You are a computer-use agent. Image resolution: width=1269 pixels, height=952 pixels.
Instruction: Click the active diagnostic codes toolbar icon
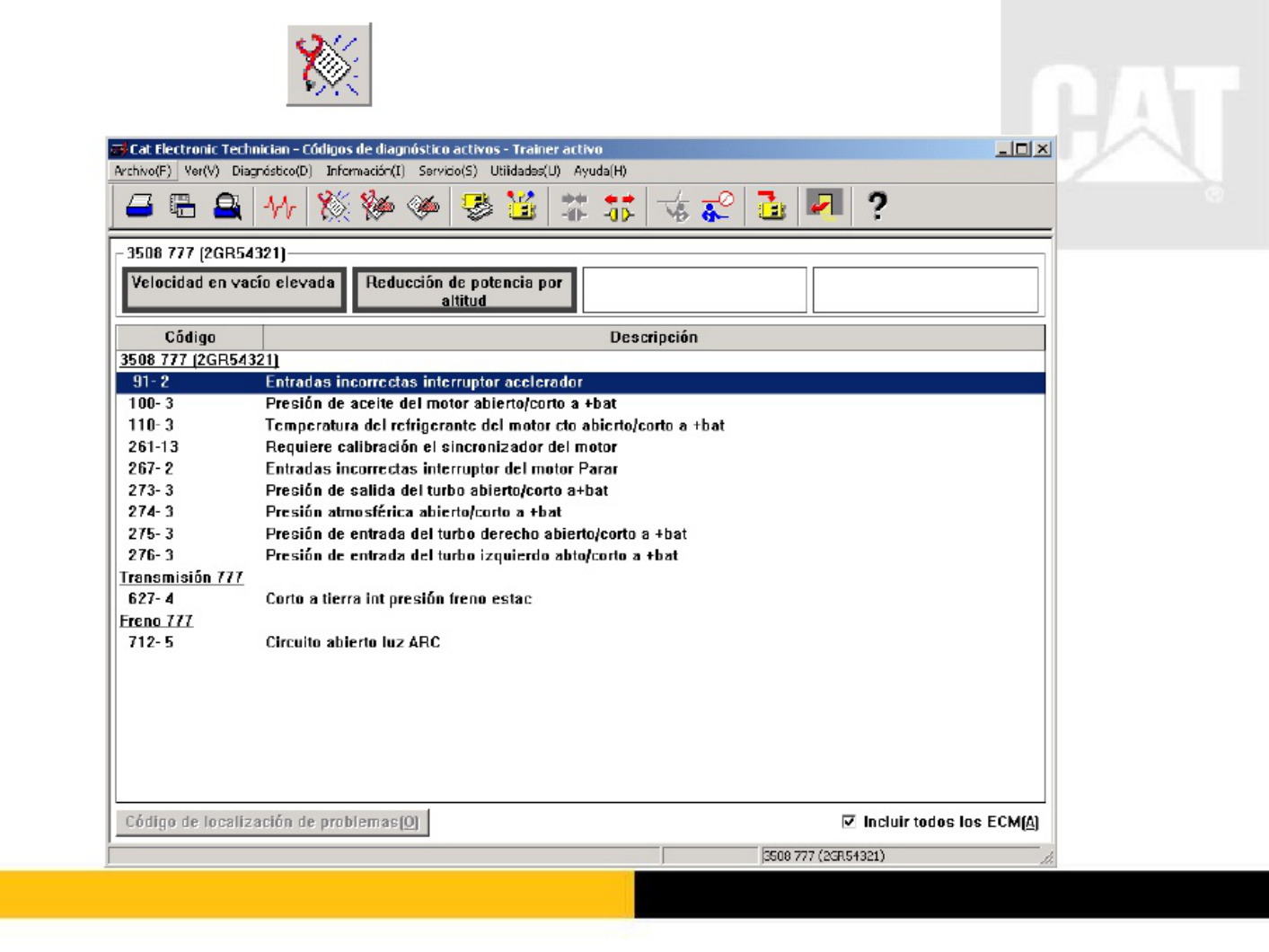coord(333,207)
